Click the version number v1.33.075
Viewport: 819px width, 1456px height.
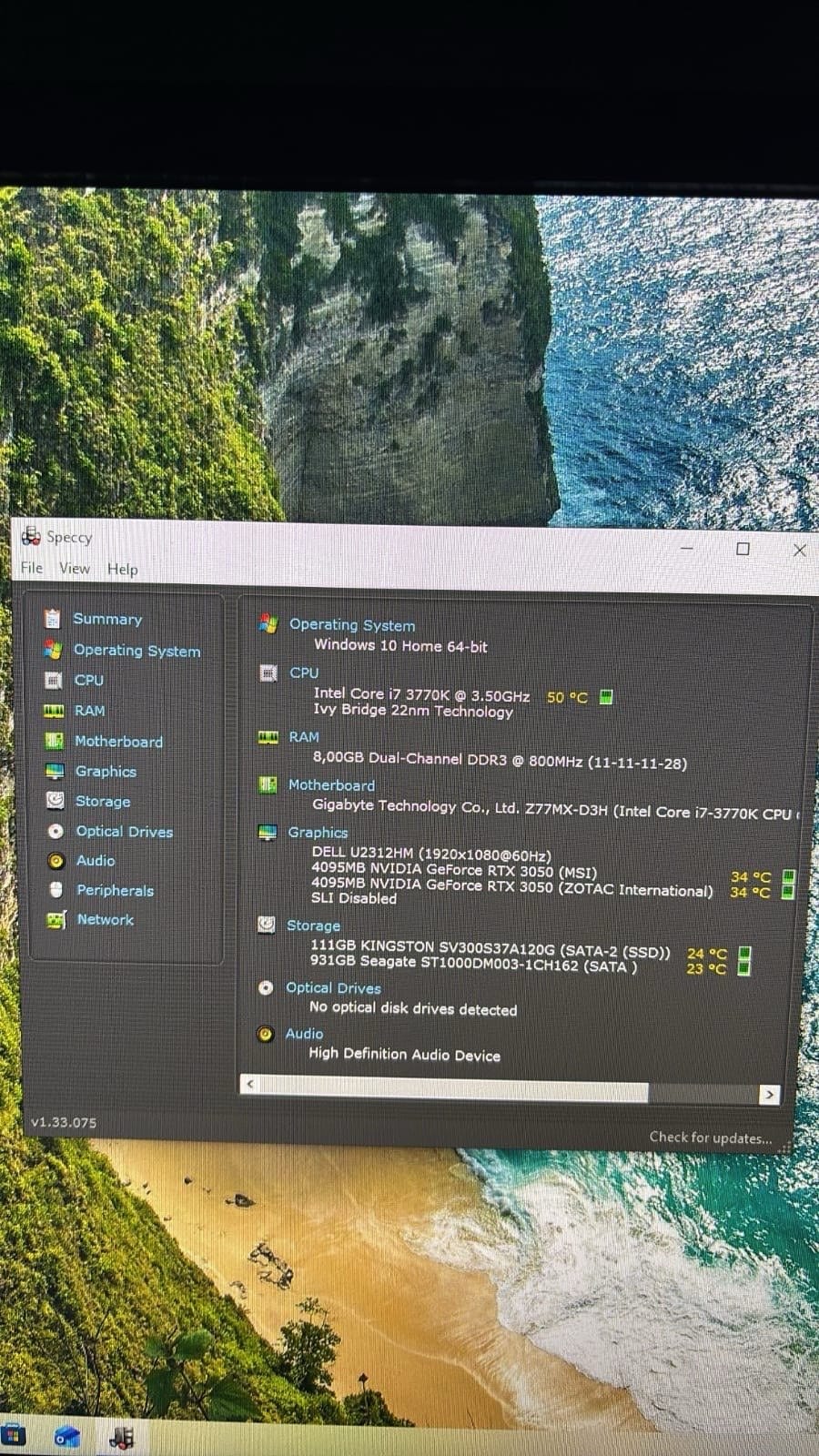click(63, 1122)
